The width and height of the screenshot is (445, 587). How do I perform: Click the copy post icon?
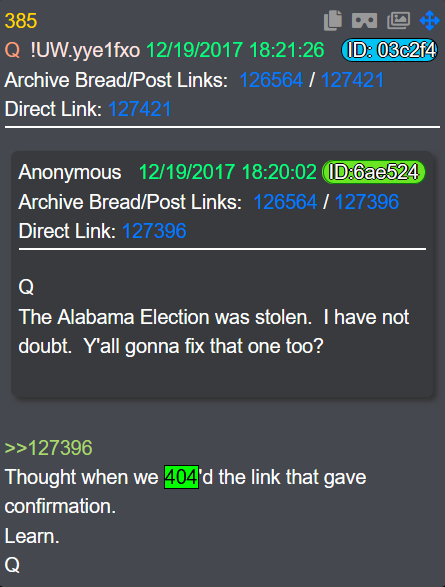(333, 20)
